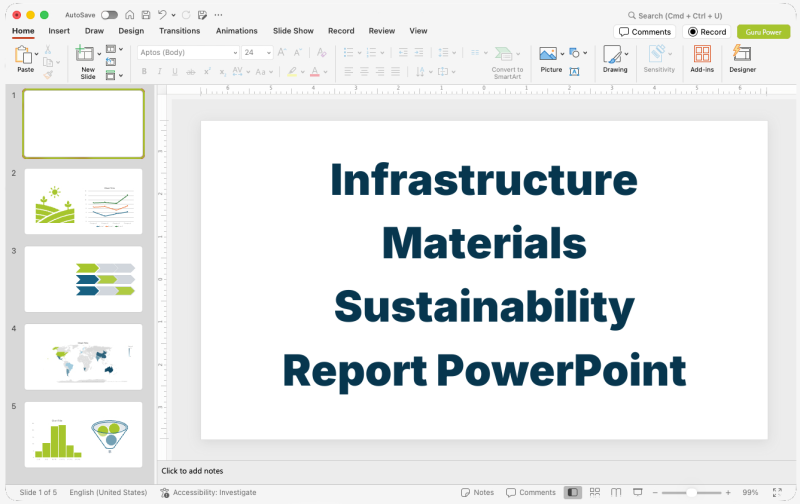
Task: Select slide 2 thumbnail with farm graphic
Action: (84, 201)
